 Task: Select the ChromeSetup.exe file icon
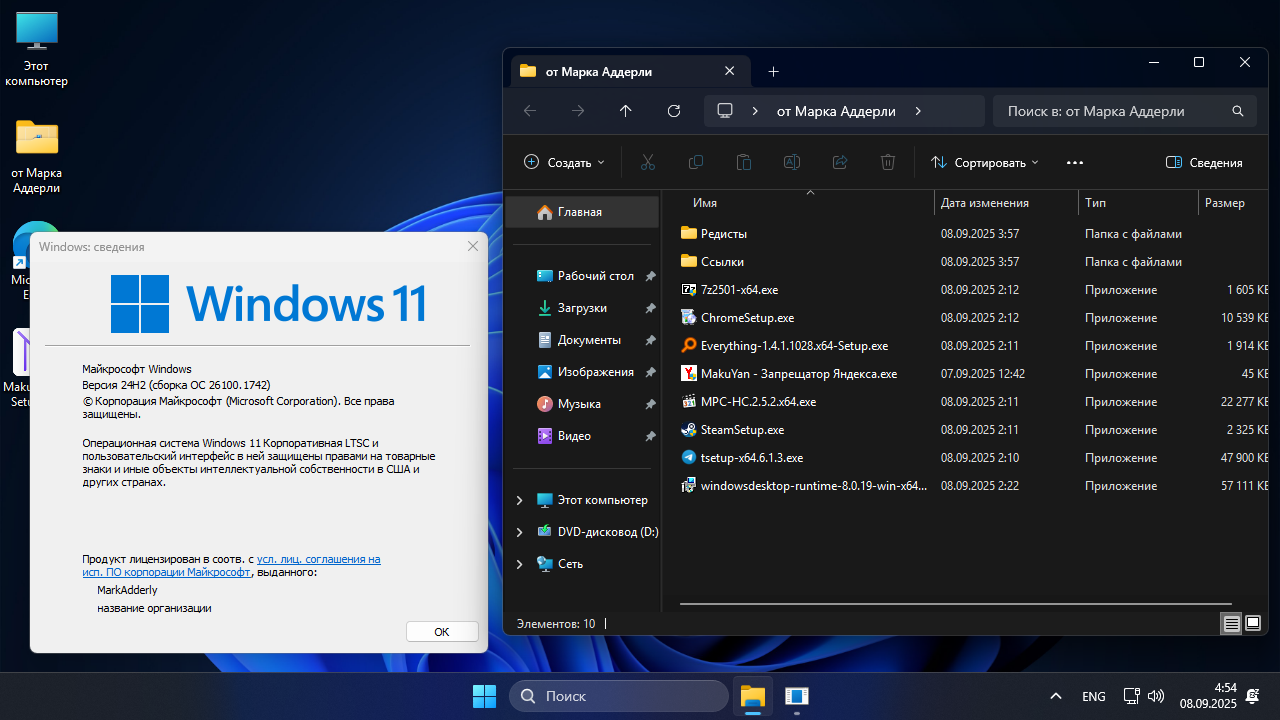688,318
